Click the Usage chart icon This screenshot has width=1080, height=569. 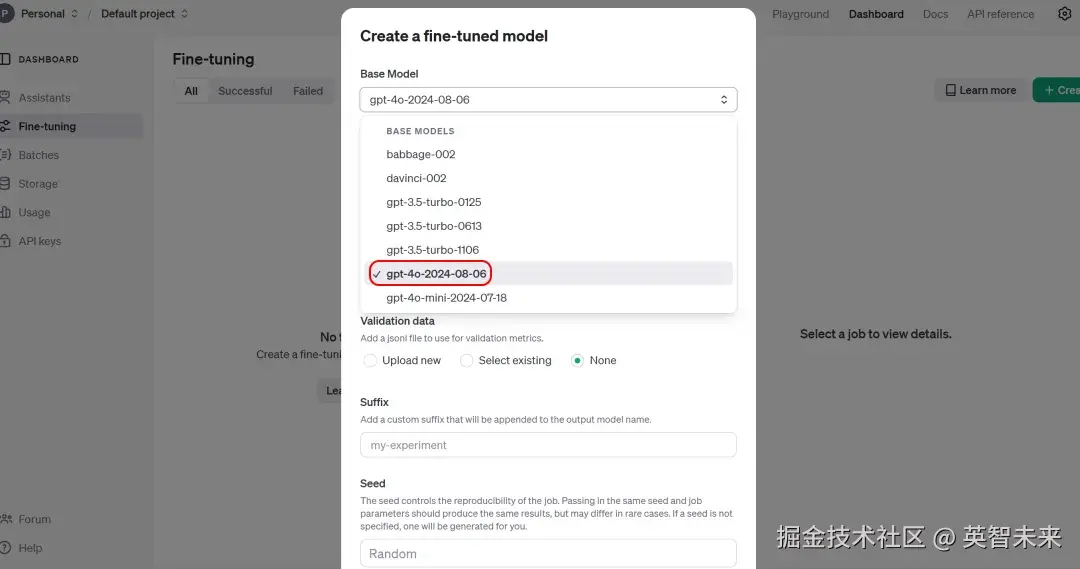[5, 212]
